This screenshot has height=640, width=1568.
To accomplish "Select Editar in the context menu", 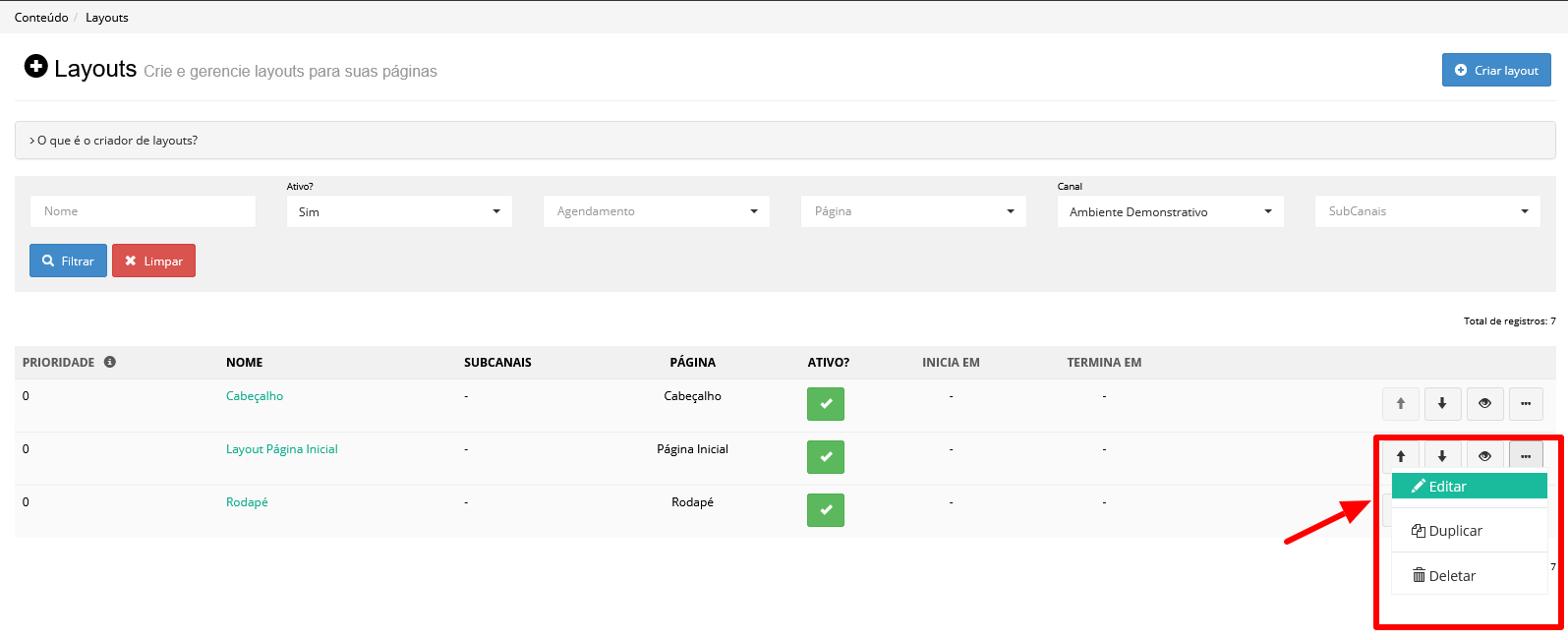I will [1470, 487].
